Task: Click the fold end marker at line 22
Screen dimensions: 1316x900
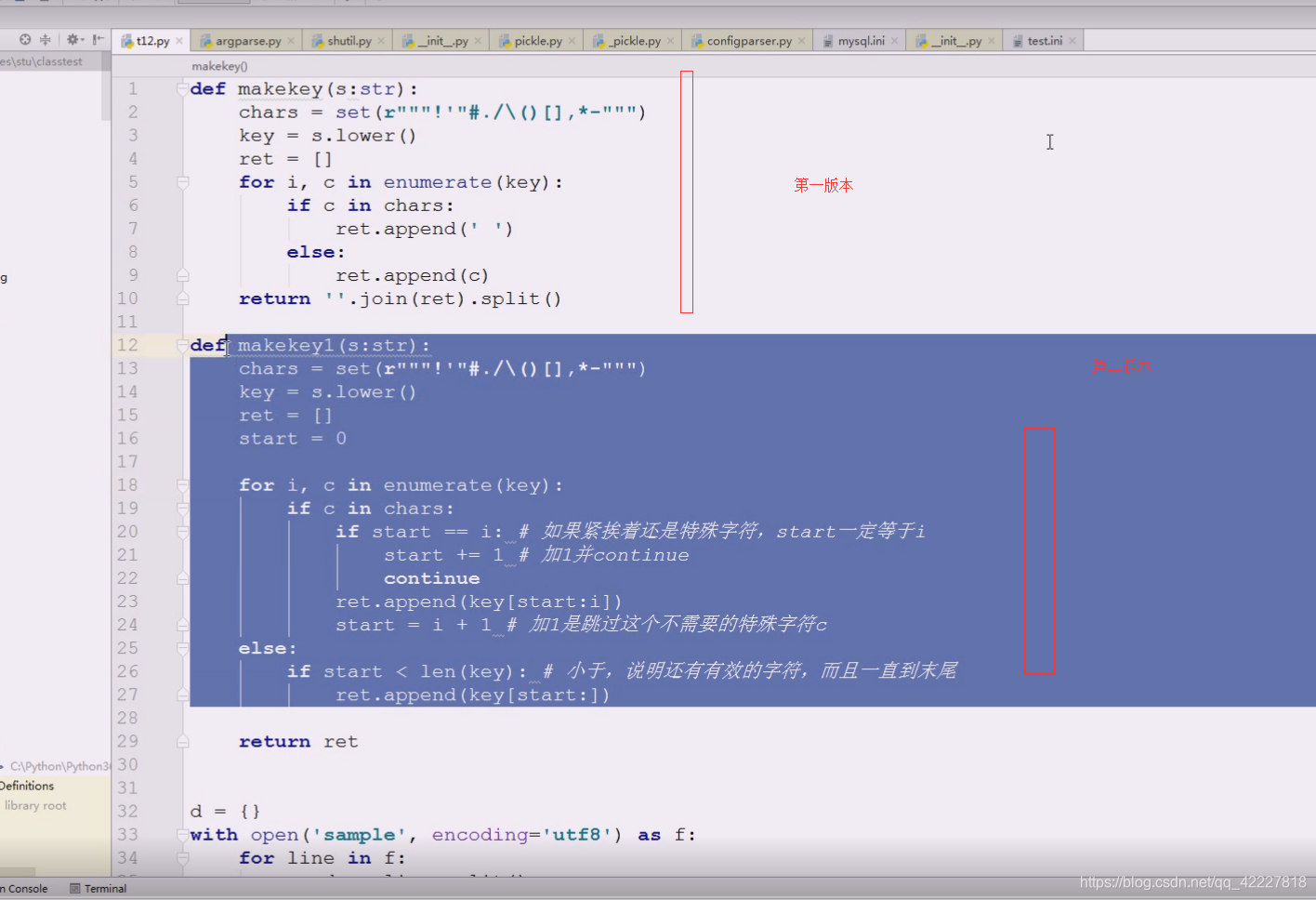Action: pyautogui.click(x=183, y=578)
